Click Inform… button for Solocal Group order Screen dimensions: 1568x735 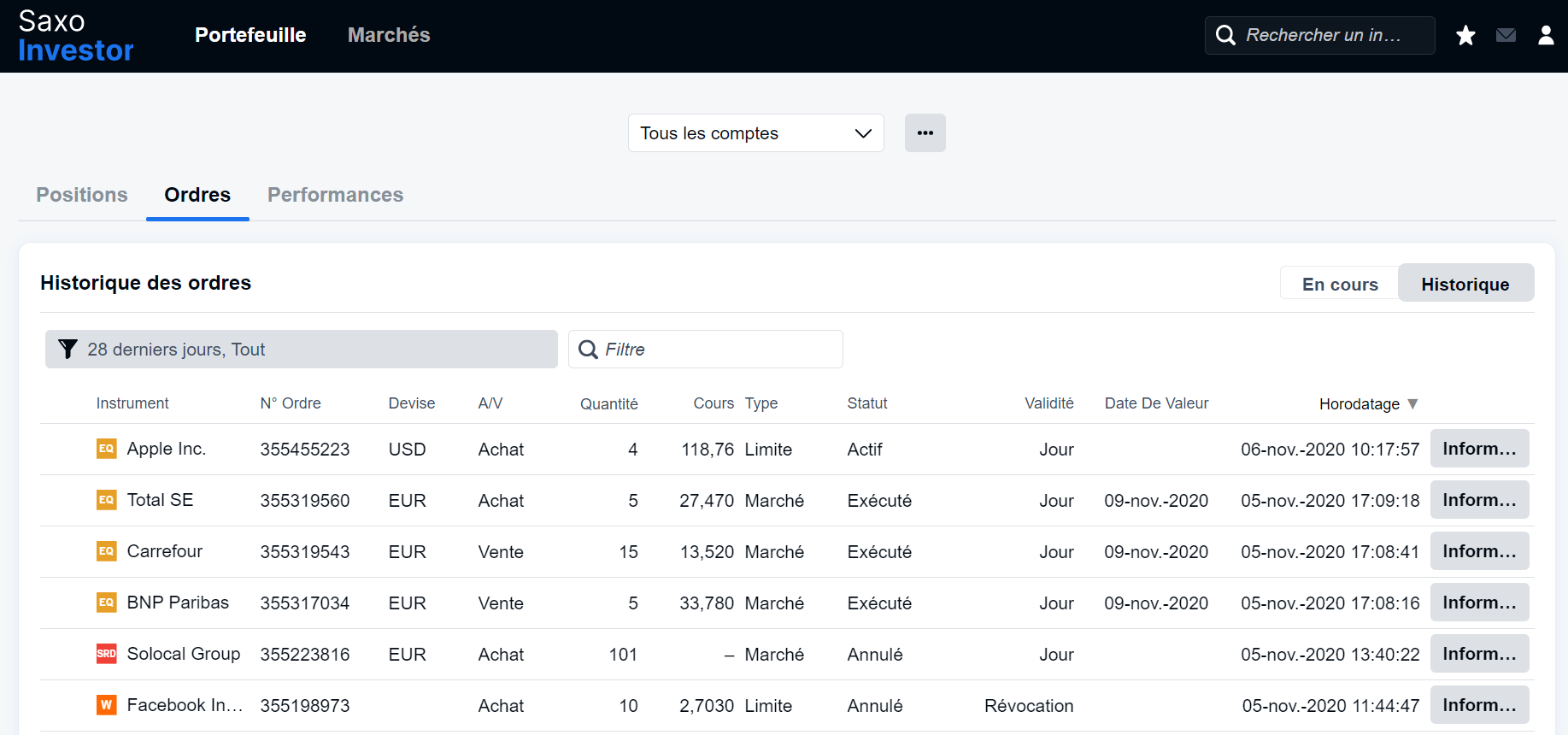coord(1480,654)
